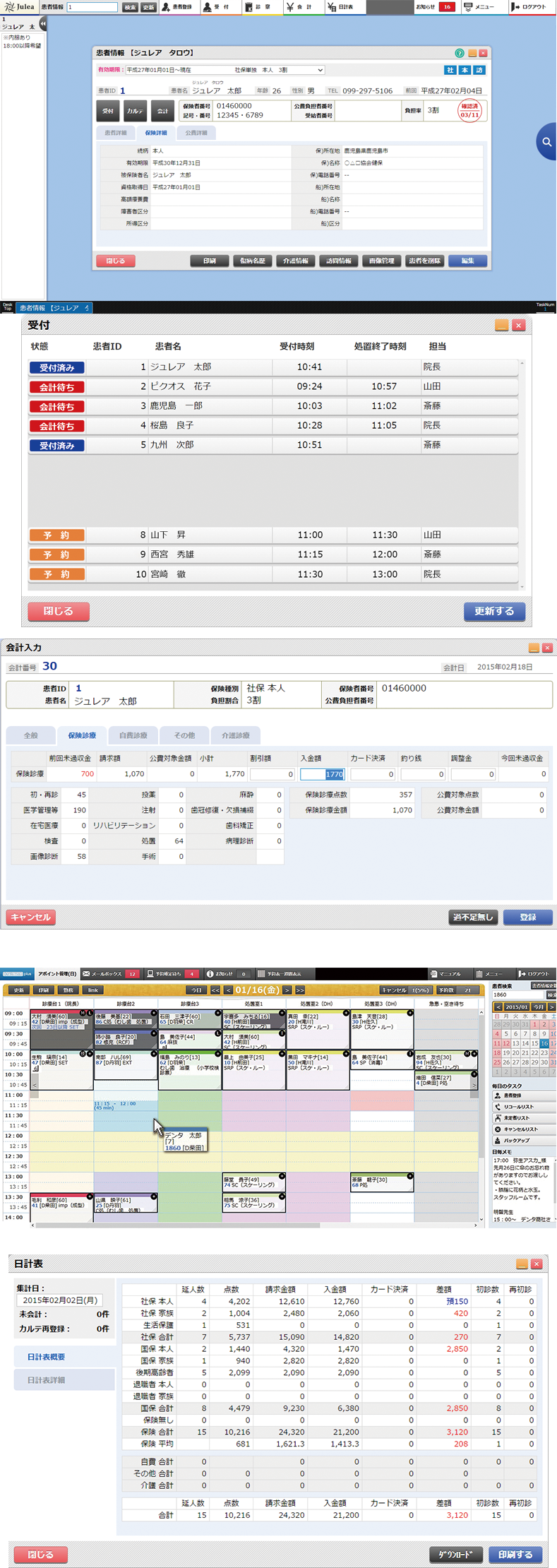The height and width of the screenshot is (1568, 557).
Task: Open the green help question-mark icon
Action: [x=460, y=53]
